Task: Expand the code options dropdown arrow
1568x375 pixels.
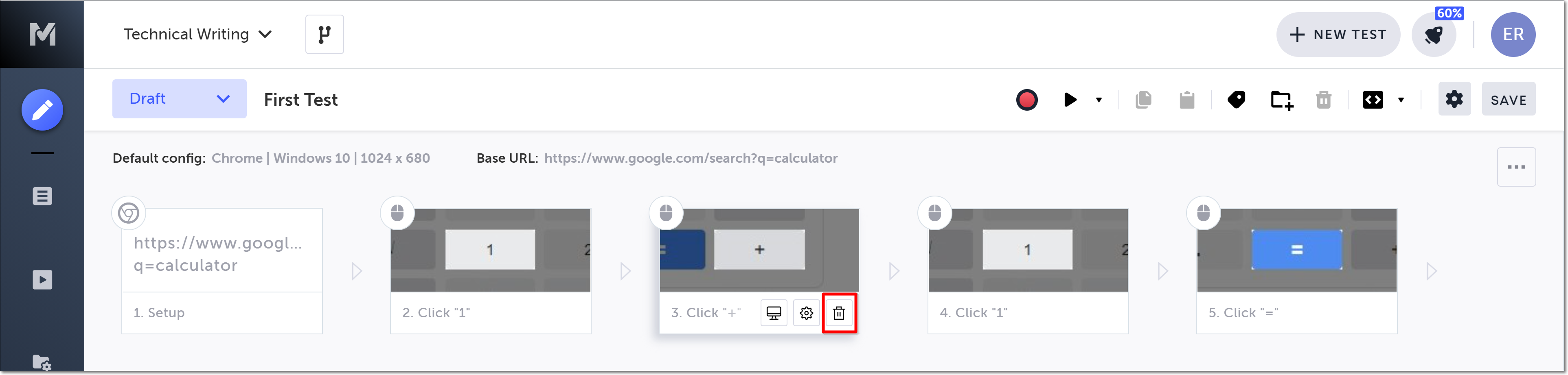Action: tap(1401, 100)
